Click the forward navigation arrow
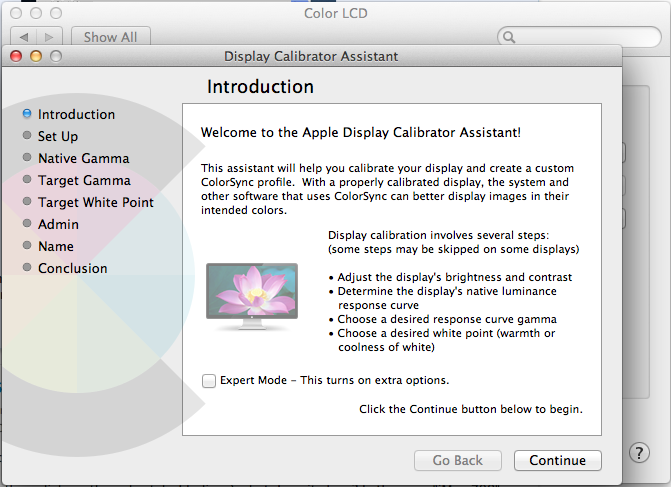671x487 pixels. coord(51,37)
